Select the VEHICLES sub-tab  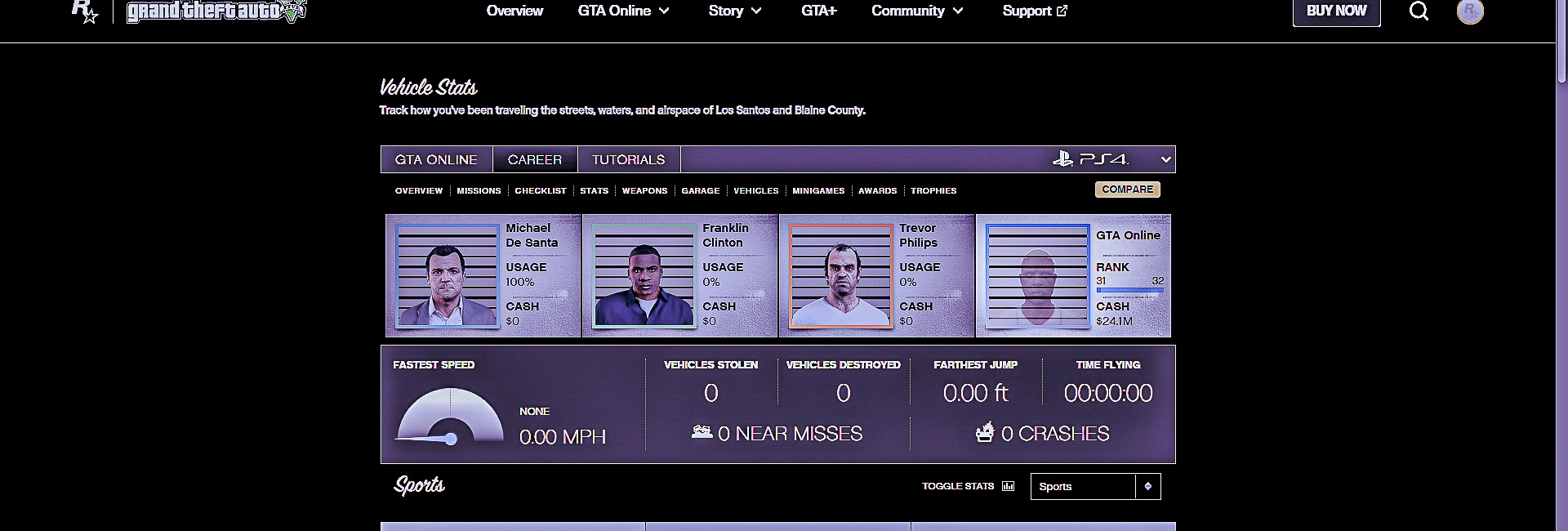coord(756,190)
